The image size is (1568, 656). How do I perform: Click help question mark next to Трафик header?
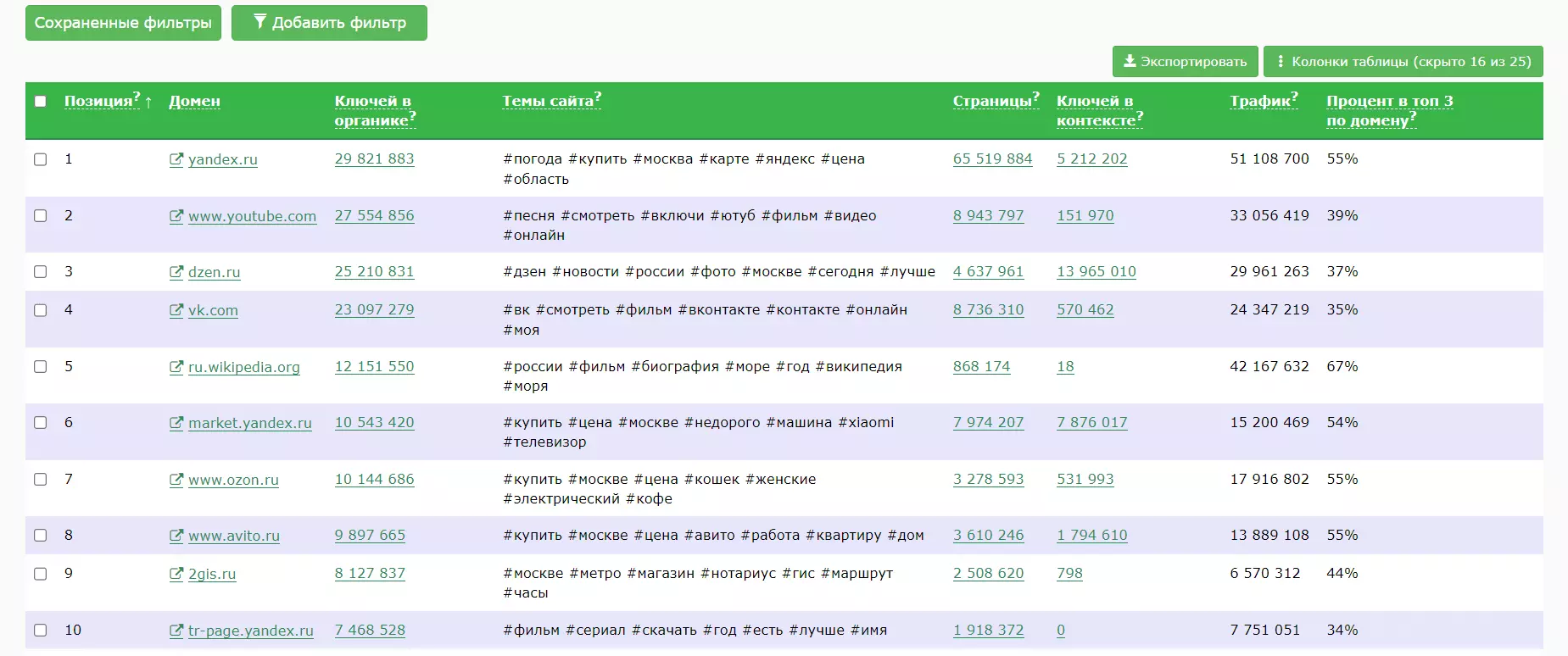(x=1294, y=97)
